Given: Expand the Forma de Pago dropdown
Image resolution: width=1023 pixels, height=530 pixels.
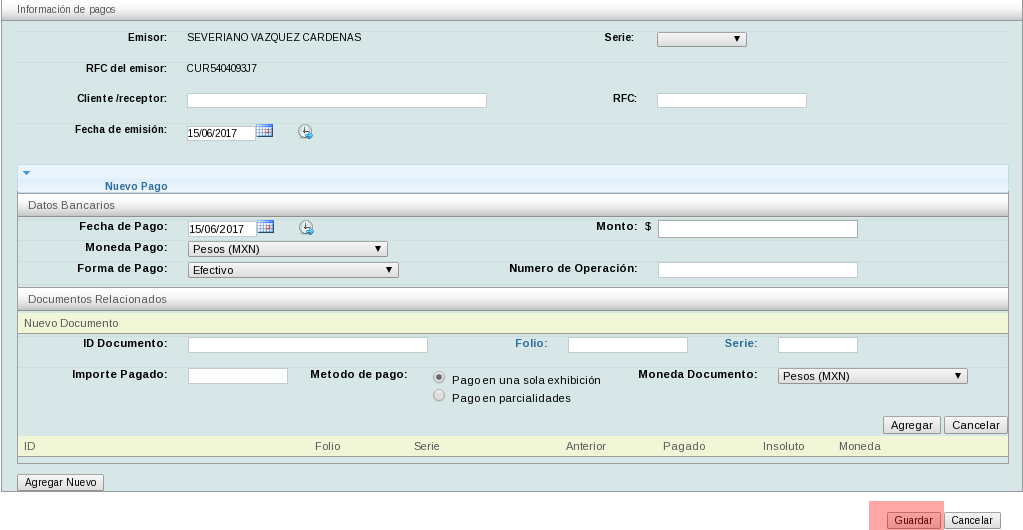Looking at the screenshot, I should coord(293,270).
